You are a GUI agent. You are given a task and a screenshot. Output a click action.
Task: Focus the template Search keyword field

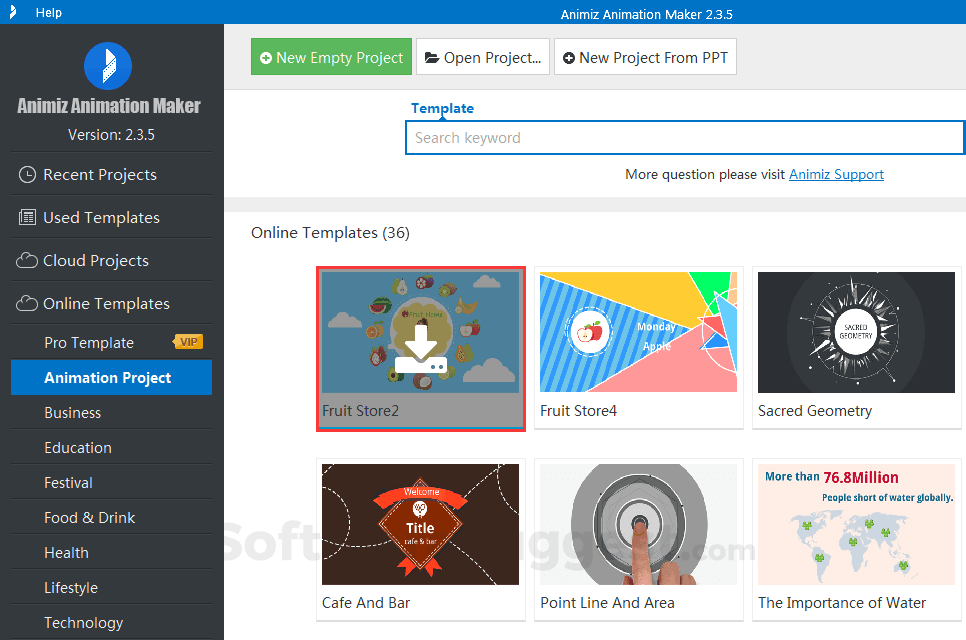pos(685,138)
